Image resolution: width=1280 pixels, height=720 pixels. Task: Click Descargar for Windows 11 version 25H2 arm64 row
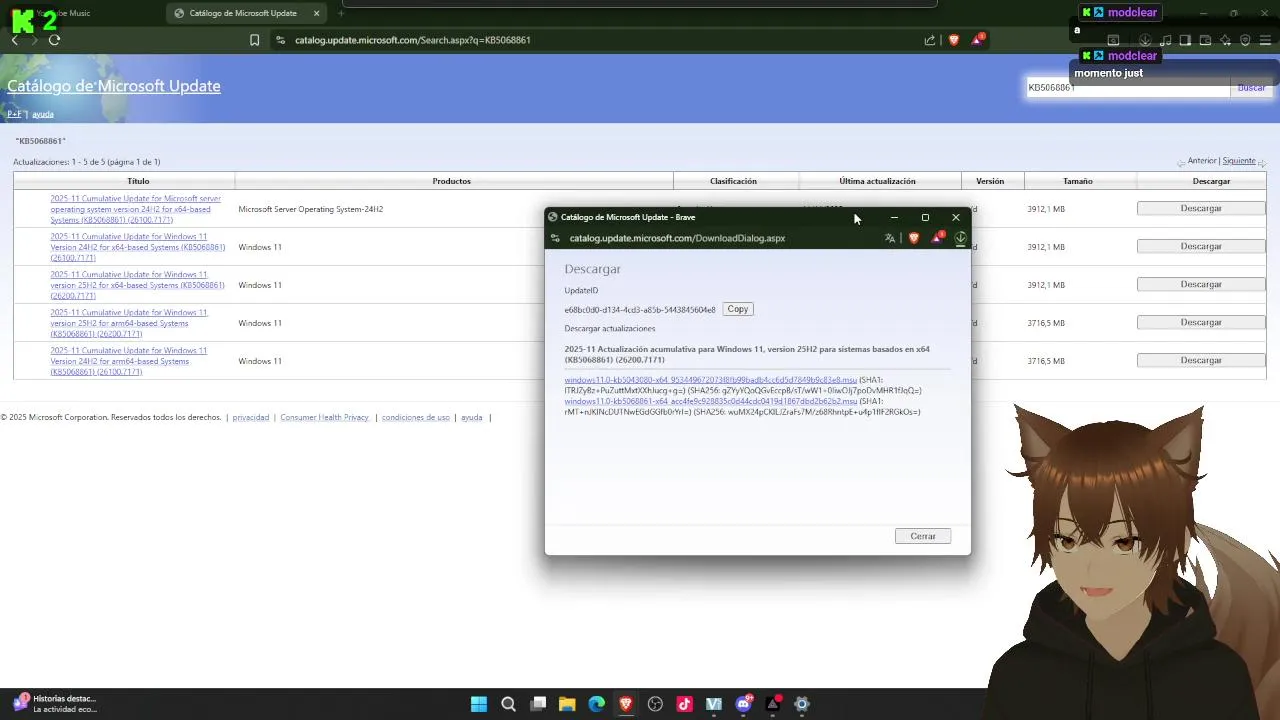tap(1201, 322)
